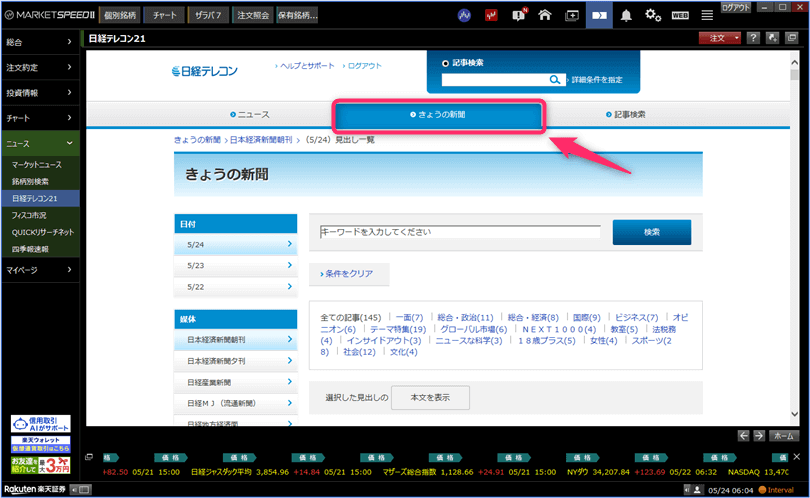Screen dimensions: 810x498
Task: Switch to the きょうの新聞 tab
Action: coord(438,115)
